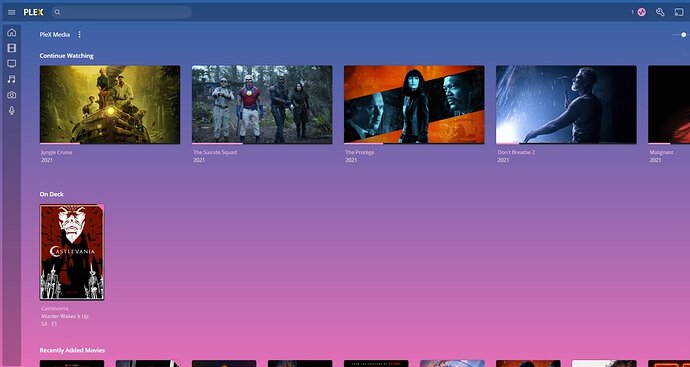Resume the Jungle Cruise thumbnail

tap(110, 104)
